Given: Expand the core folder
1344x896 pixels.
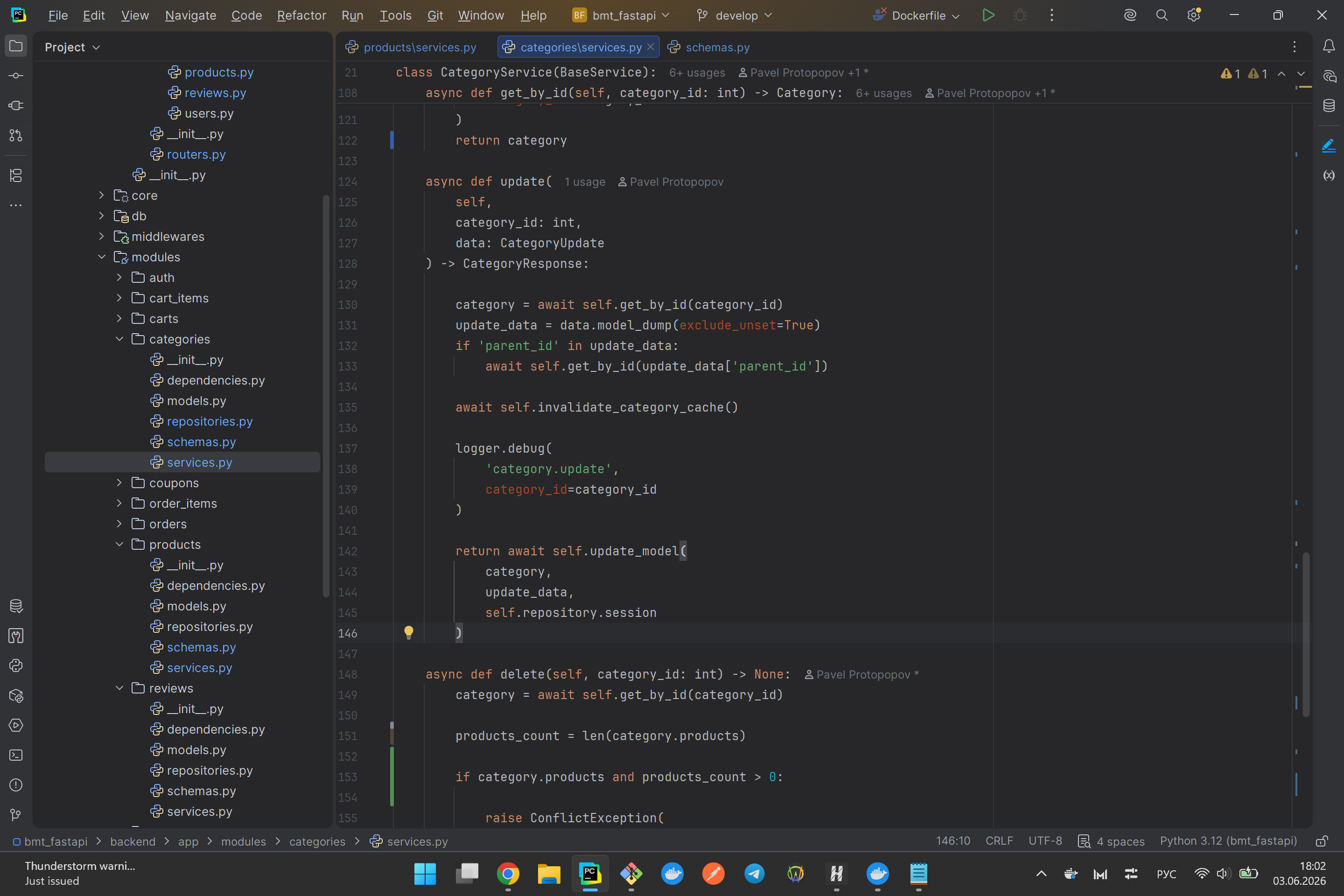Looking at the screenshot, I should point(102,196).
